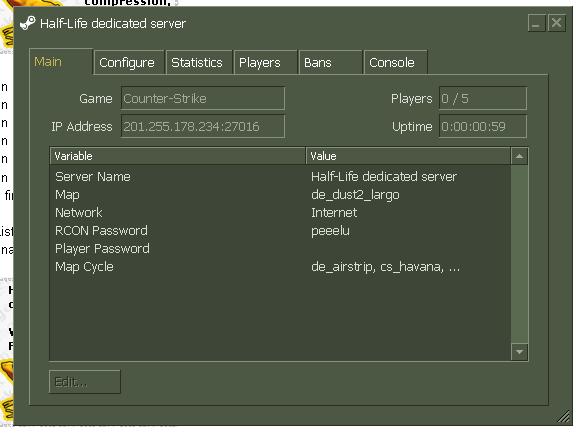Screen dimensions: 583x440
Task: Select the Server Name row
Action: (280, 177)
